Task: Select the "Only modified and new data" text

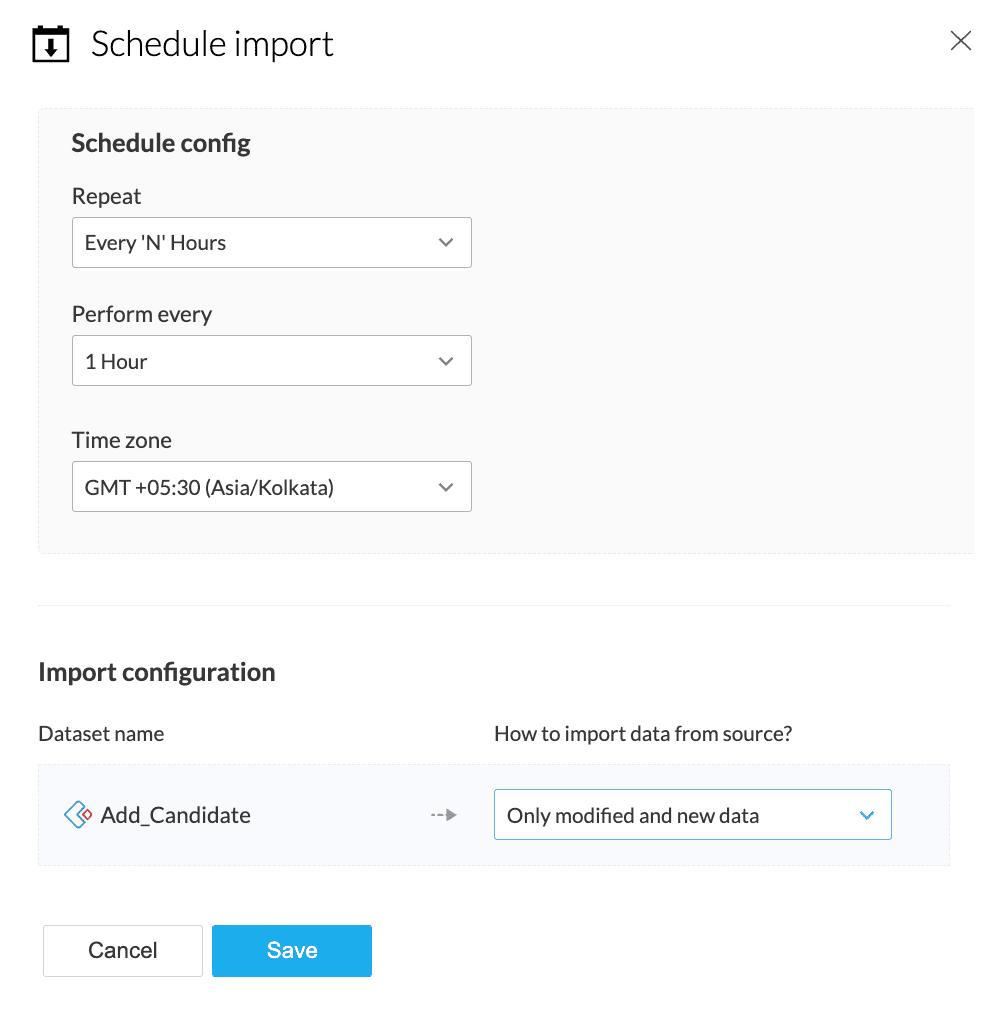Action: pos(633,815)
